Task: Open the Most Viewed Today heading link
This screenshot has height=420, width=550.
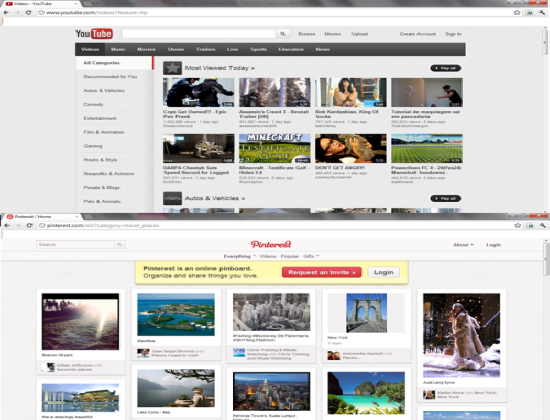Action: (220, 68)
